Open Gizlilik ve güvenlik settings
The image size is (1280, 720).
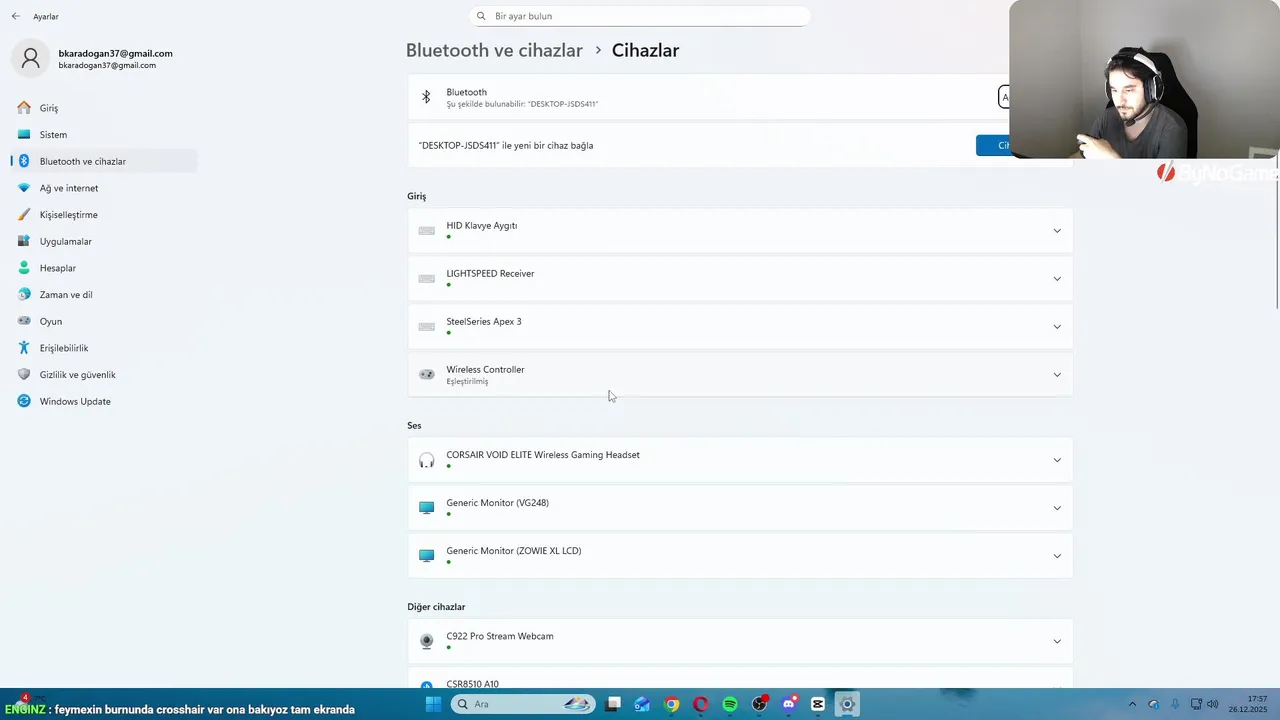pos(104,375)
